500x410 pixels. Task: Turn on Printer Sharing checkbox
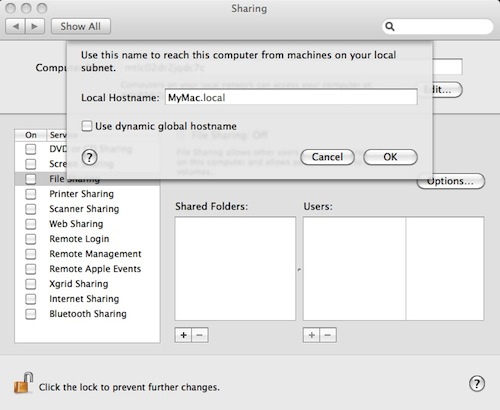tap(31, 194)
